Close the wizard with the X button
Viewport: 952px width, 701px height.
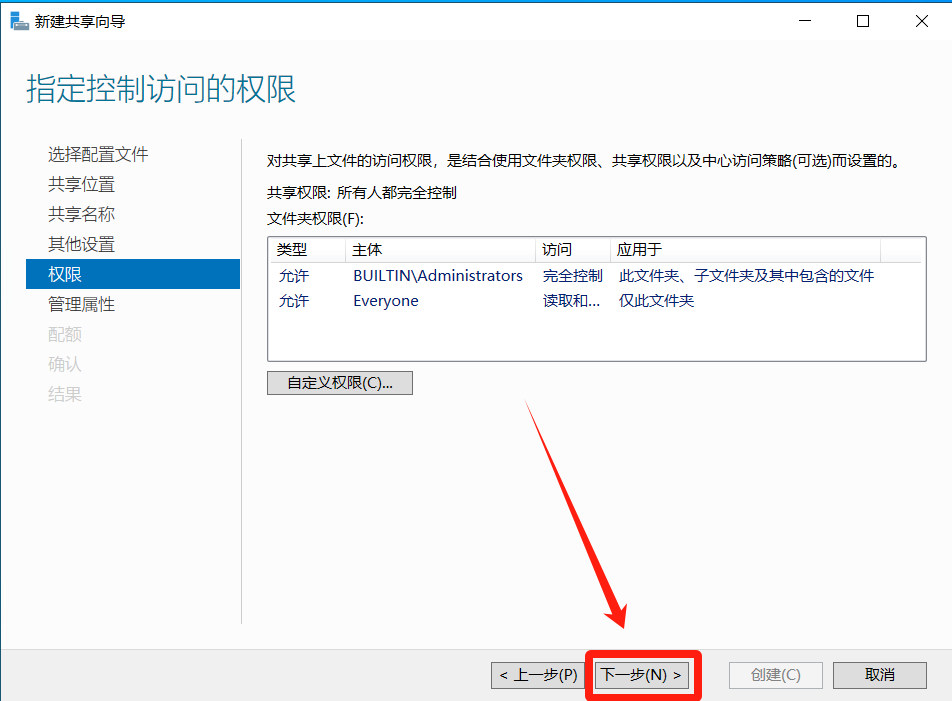click(921, 21)
